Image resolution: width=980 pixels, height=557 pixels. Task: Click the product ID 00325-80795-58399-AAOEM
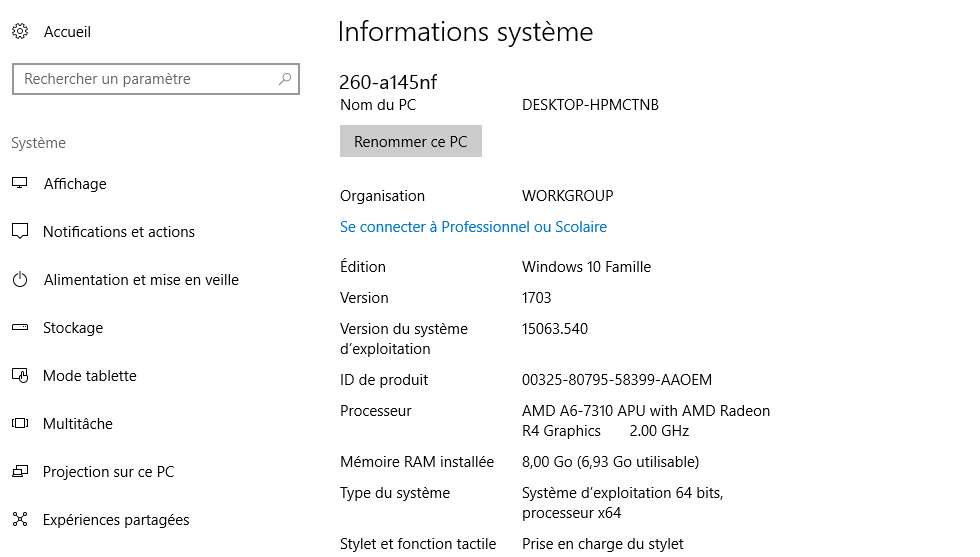616,380
